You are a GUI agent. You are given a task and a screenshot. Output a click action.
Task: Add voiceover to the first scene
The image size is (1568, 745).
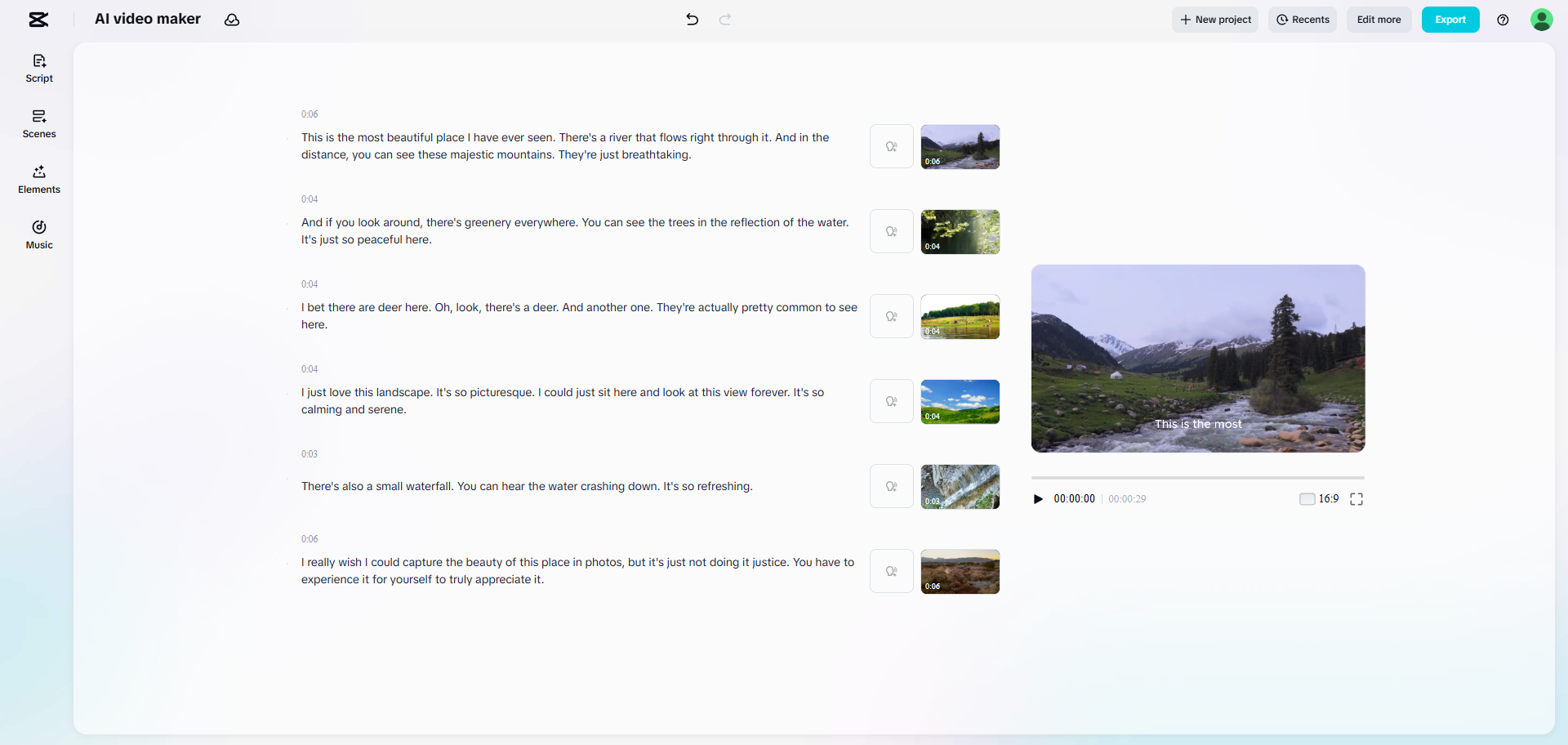[891, 146]
